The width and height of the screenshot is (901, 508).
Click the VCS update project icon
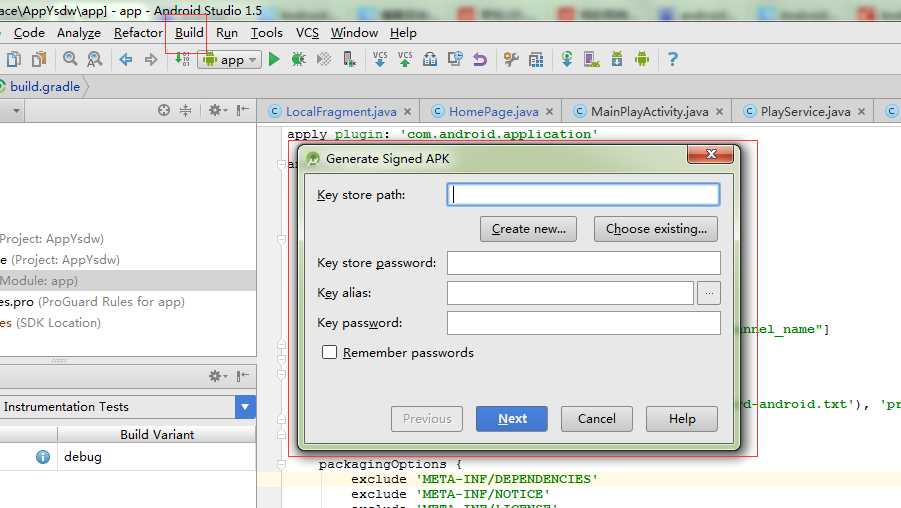pyautogui.click(x=380, y=59)
